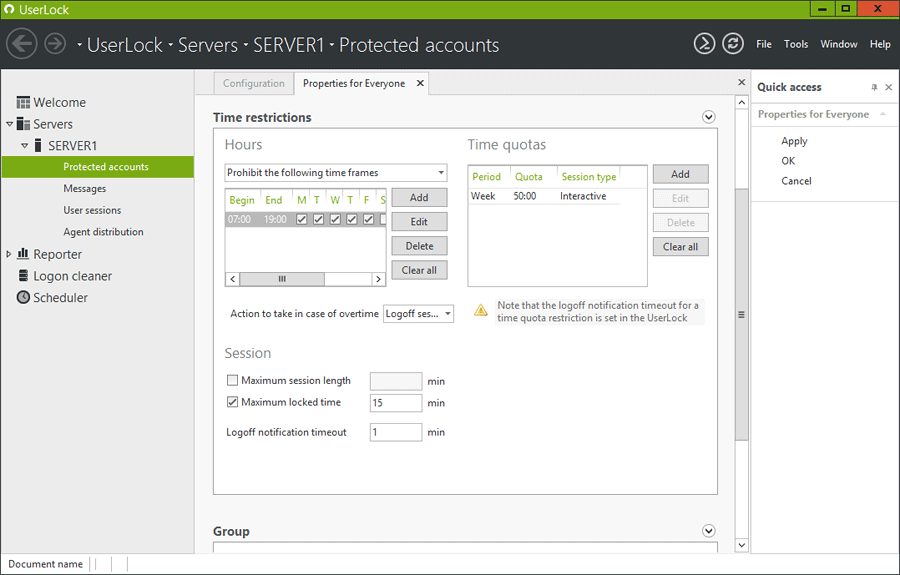
Task: Click the Welcome grid icon
Action: coord(23,103)
